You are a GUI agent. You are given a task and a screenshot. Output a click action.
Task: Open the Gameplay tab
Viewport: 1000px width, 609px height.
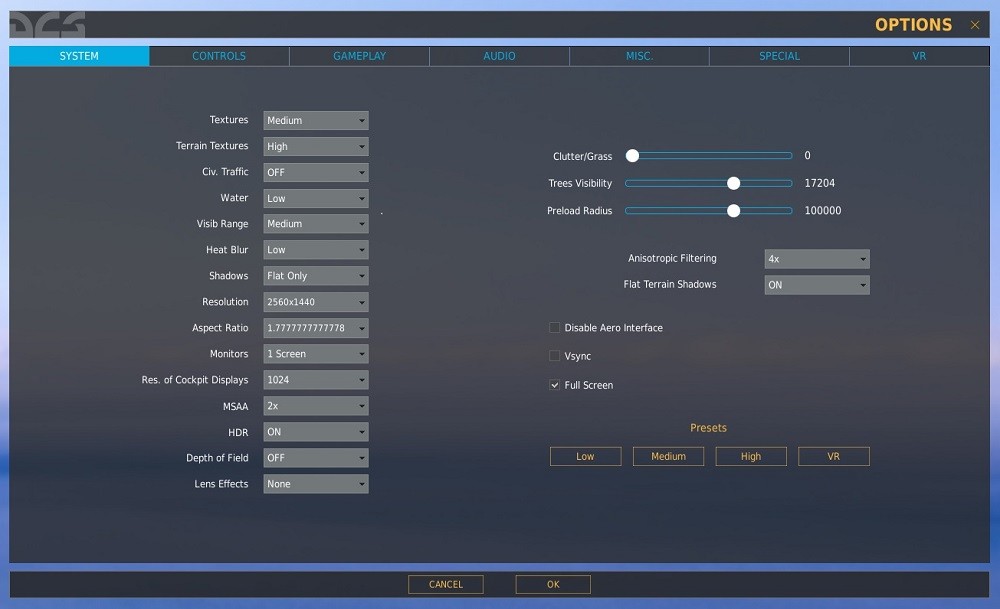(359, 56)
